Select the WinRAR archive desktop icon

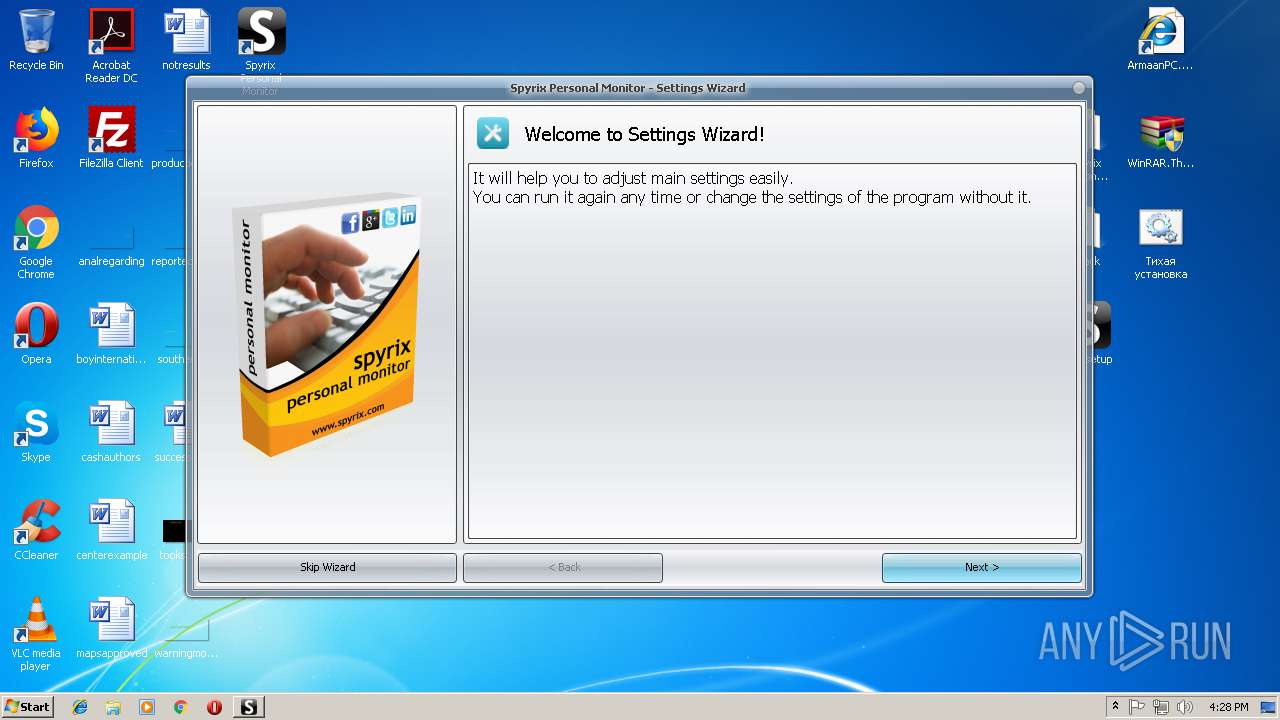[x=1160, y=138]
